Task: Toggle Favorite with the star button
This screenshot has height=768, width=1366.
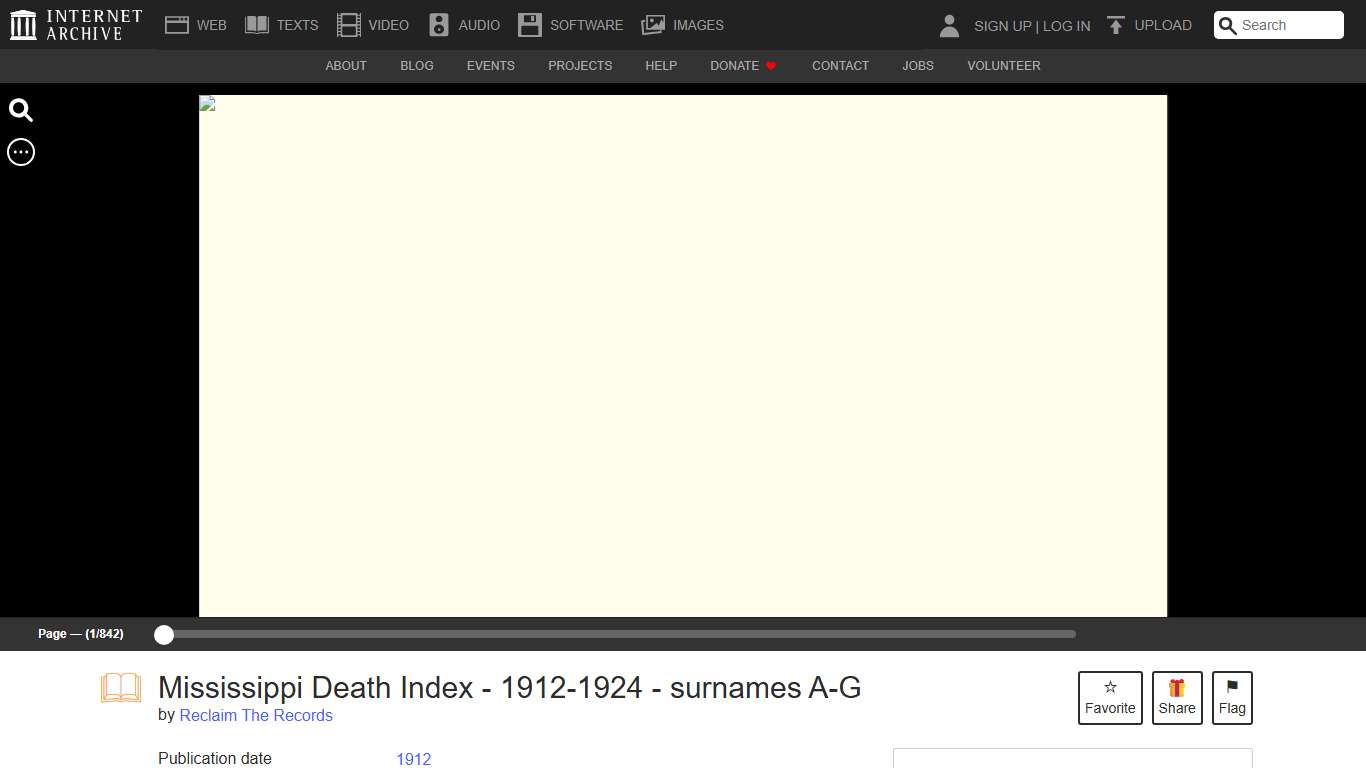Action: 1110,697
